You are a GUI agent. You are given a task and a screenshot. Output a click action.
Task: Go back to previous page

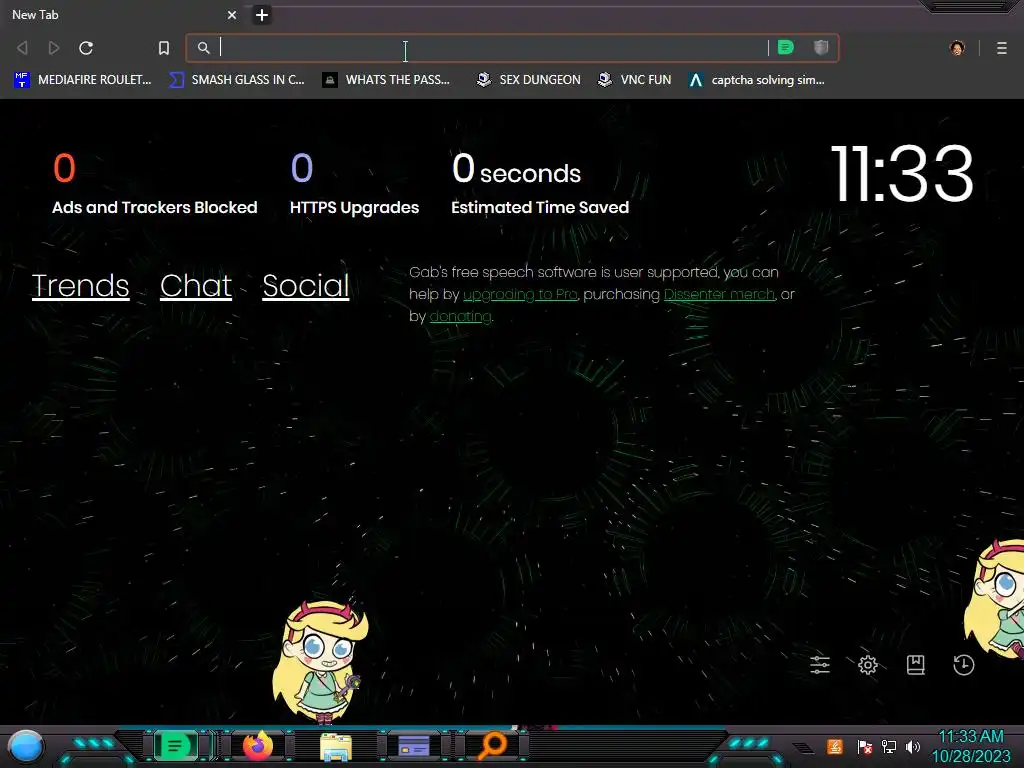click(x=22, y=48)
